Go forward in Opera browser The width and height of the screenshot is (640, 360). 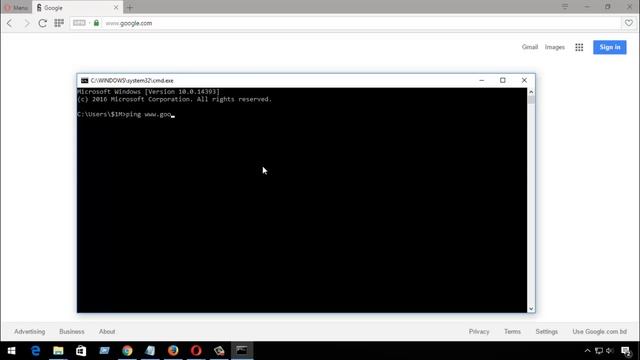point(26,23)
